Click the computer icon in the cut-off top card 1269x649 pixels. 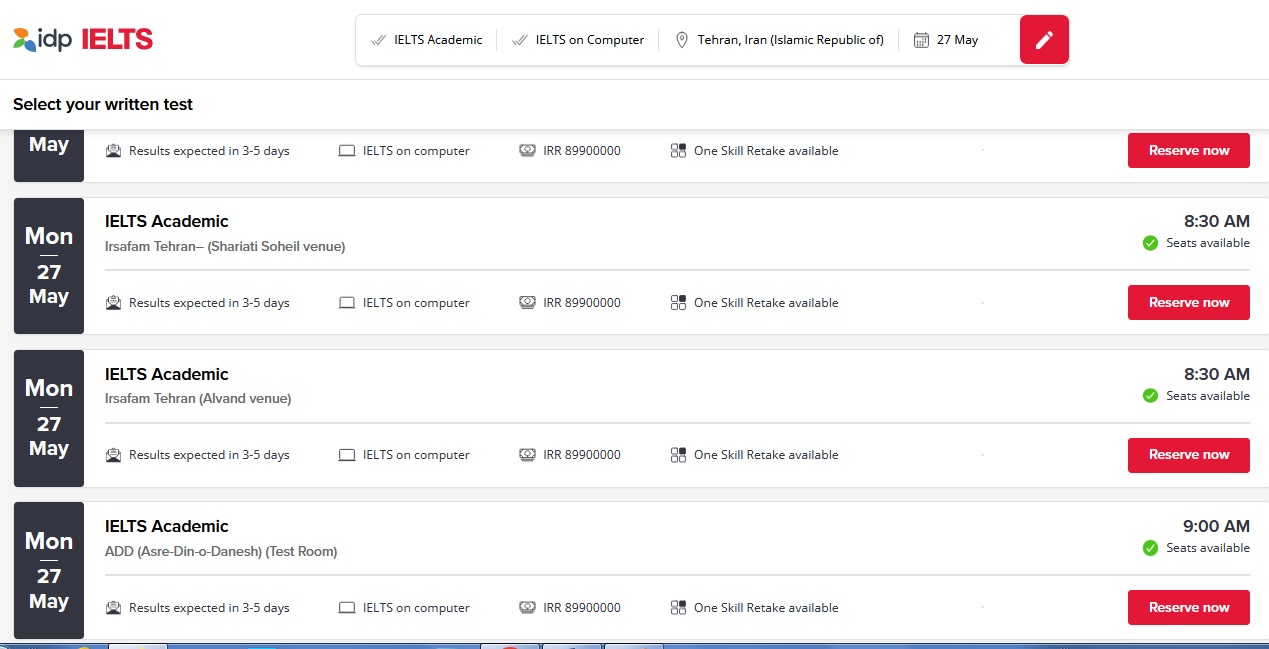click(x=347, y=151)
